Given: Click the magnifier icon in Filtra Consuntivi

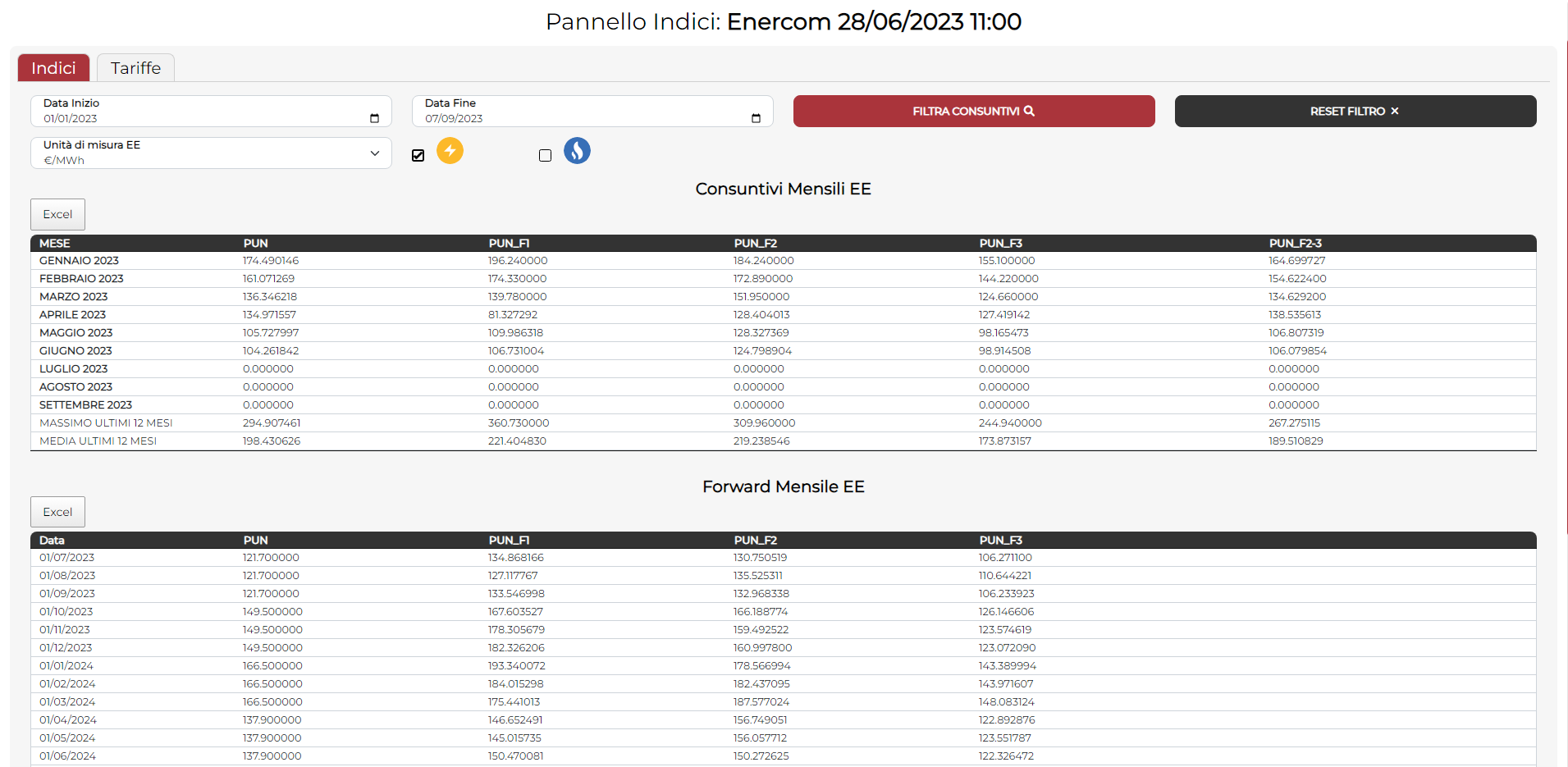Looking at the screenshot, I should tap(1029, 112).
